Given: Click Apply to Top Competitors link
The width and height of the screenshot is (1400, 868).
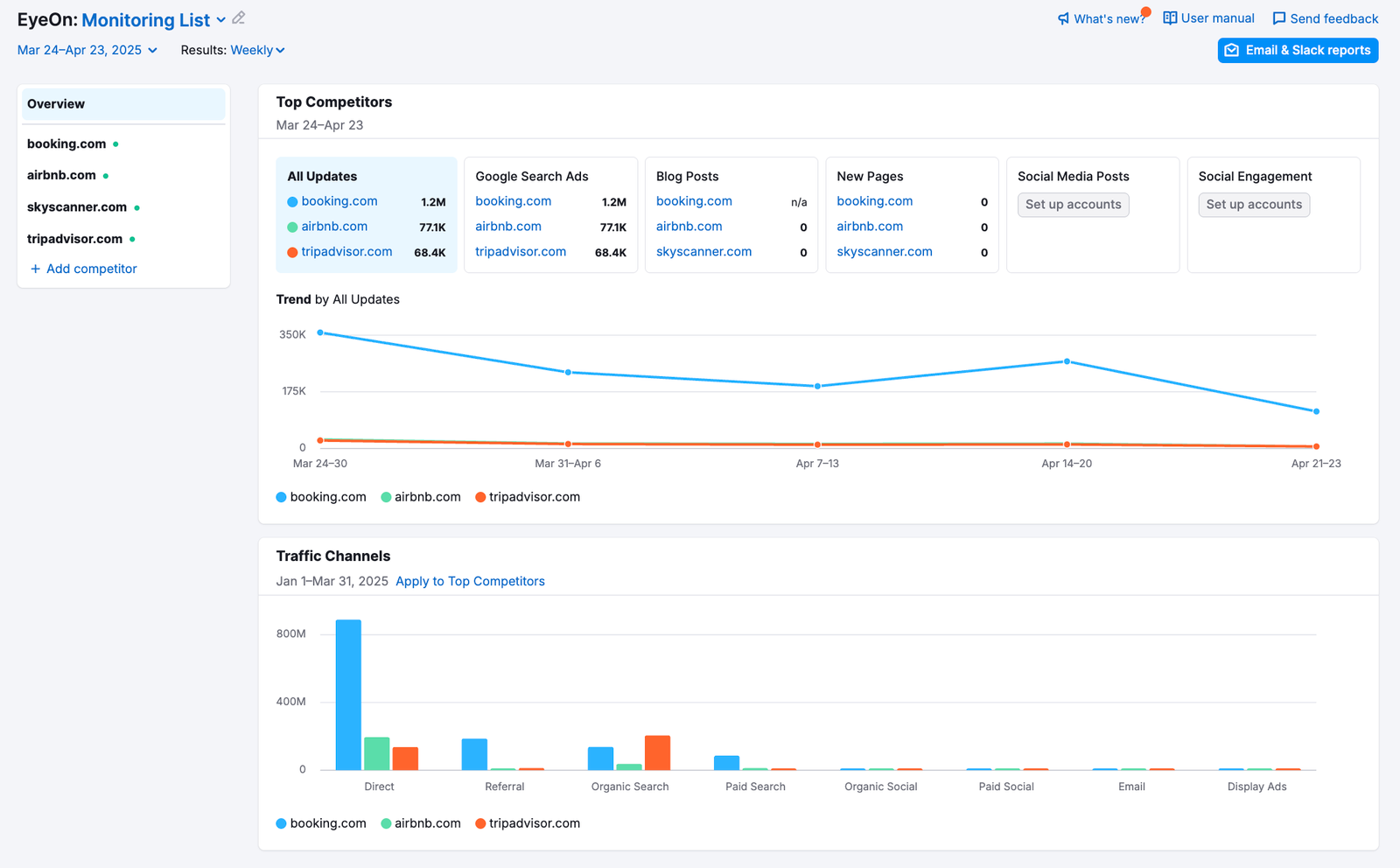Looking at the screenshot, I should click(x=470, y=581).
